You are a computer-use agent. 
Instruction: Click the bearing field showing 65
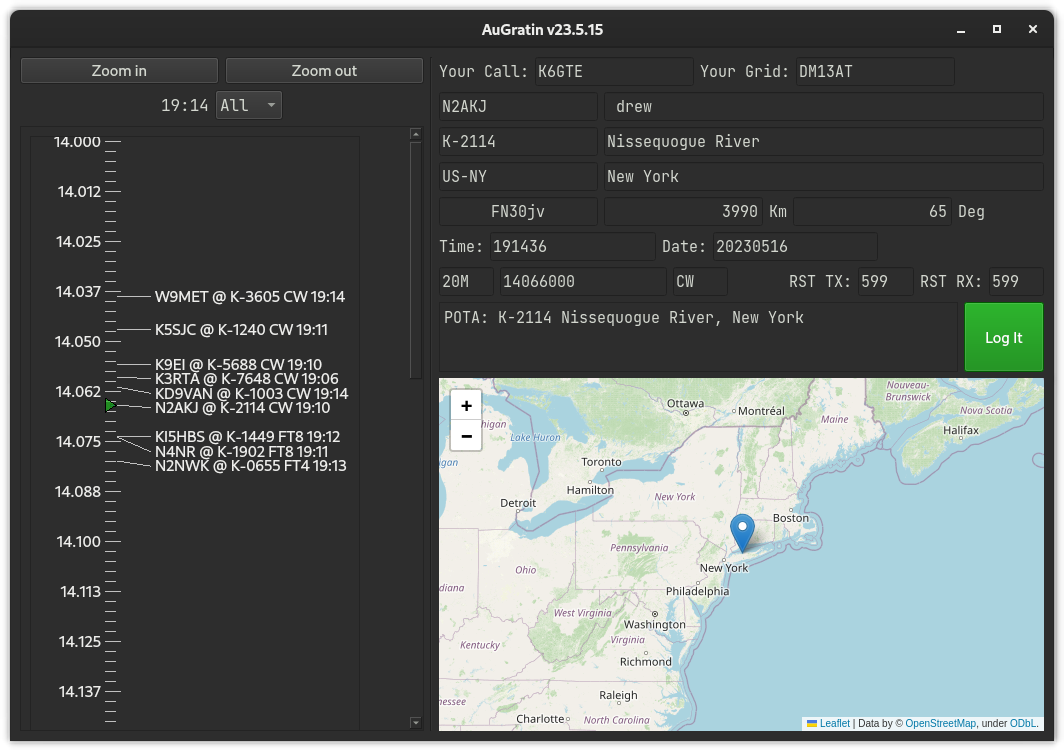(x=872, y=212)
